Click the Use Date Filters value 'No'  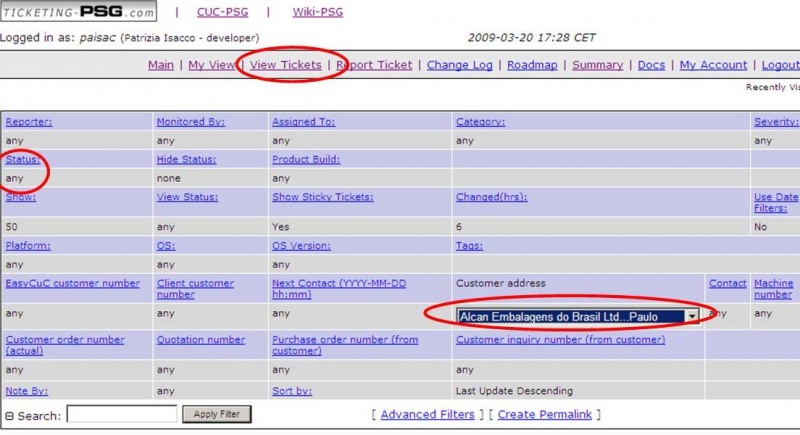click(x=760, y=227)
